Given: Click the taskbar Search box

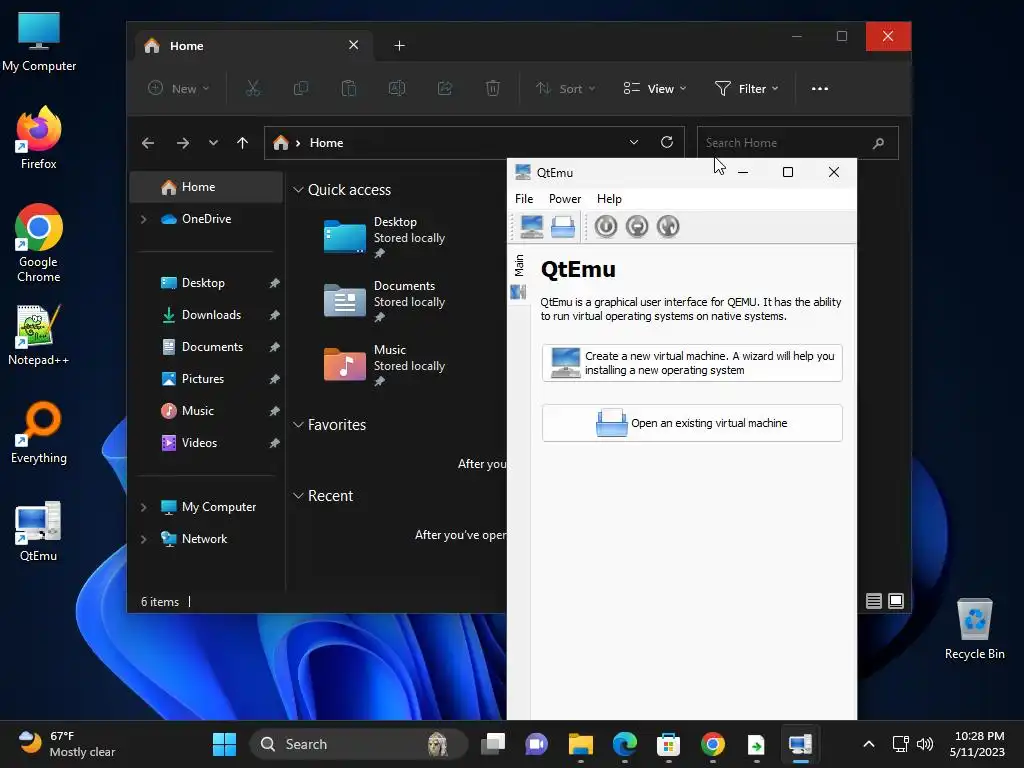Looking at the screenshot, I should 359,744.
